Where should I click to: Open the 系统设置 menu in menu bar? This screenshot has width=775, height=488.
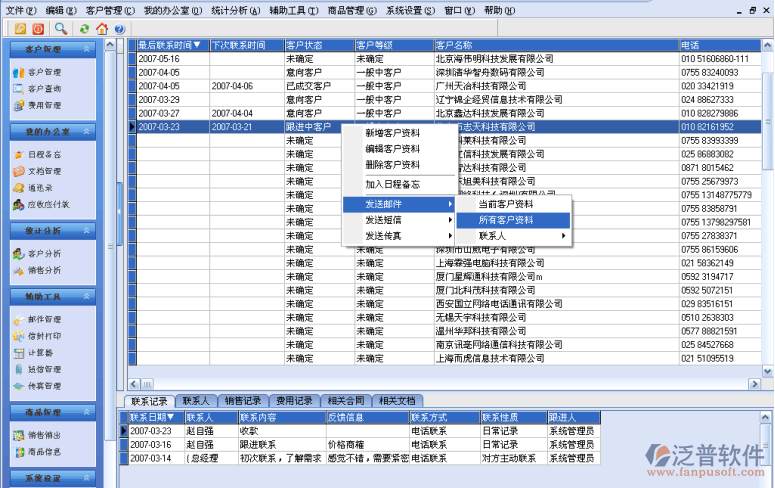410,10
